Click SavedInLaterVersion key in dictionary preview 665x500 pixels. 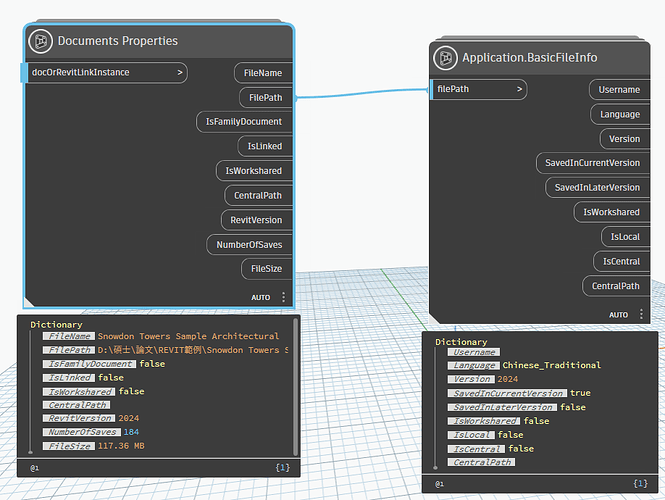pos(503,408)
